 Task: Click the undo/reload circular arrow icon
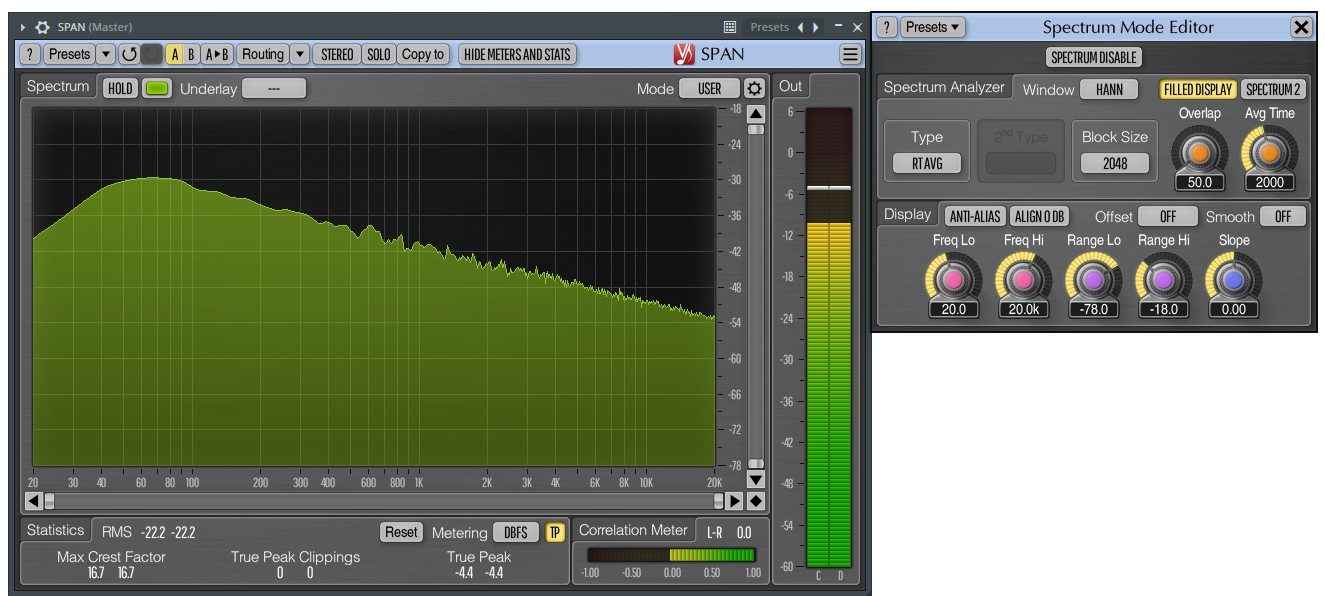[x=129, y=54]
